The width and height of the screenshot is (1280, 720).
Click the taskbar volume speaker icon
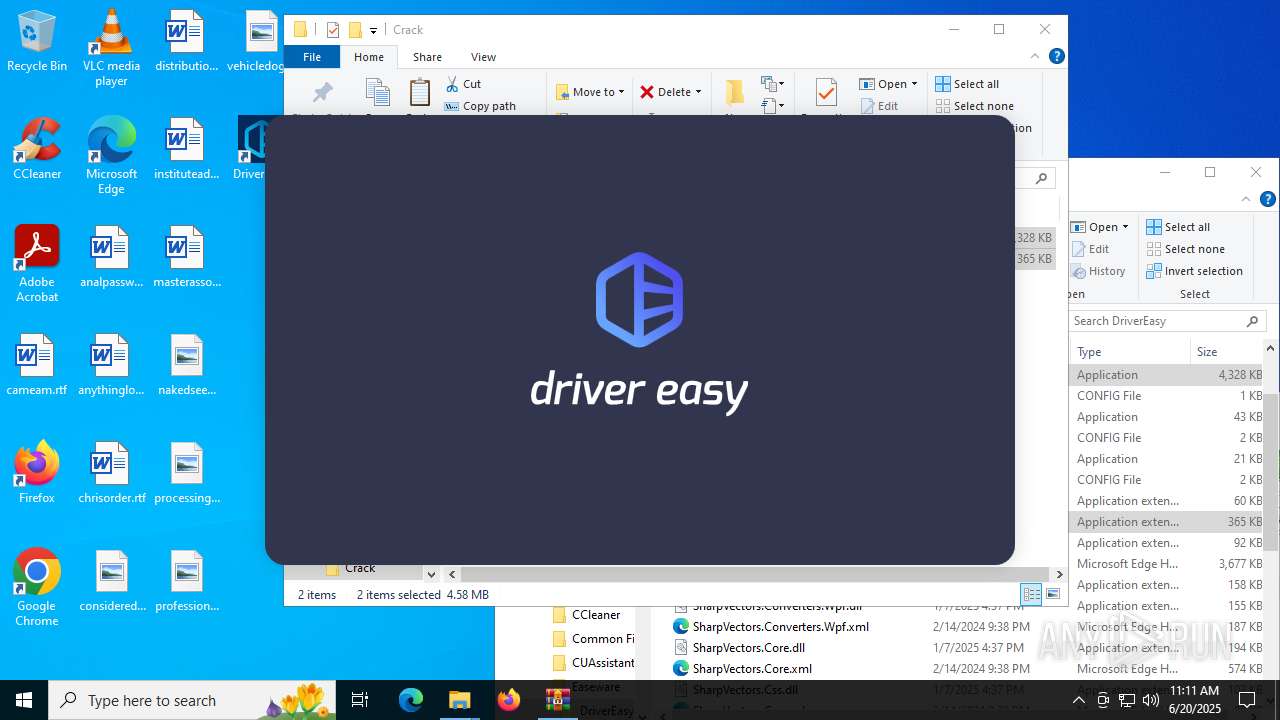point(1150,700)
